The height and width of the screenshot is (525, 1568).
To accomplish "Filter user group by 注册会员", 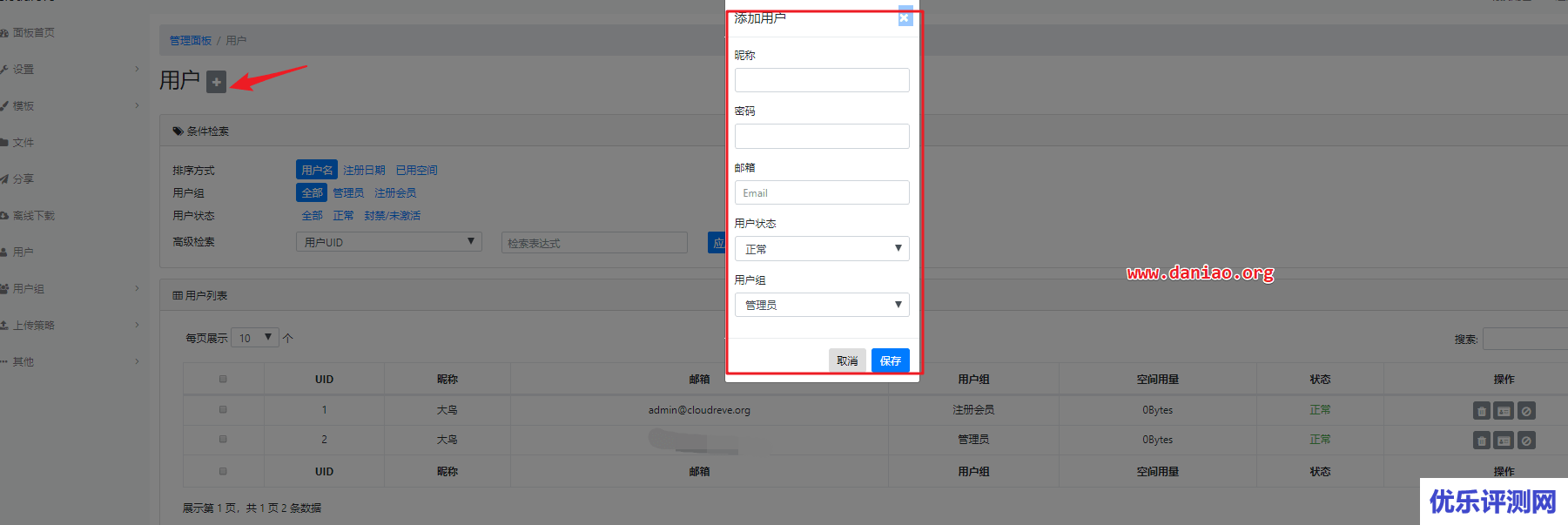I will (395, 192).
